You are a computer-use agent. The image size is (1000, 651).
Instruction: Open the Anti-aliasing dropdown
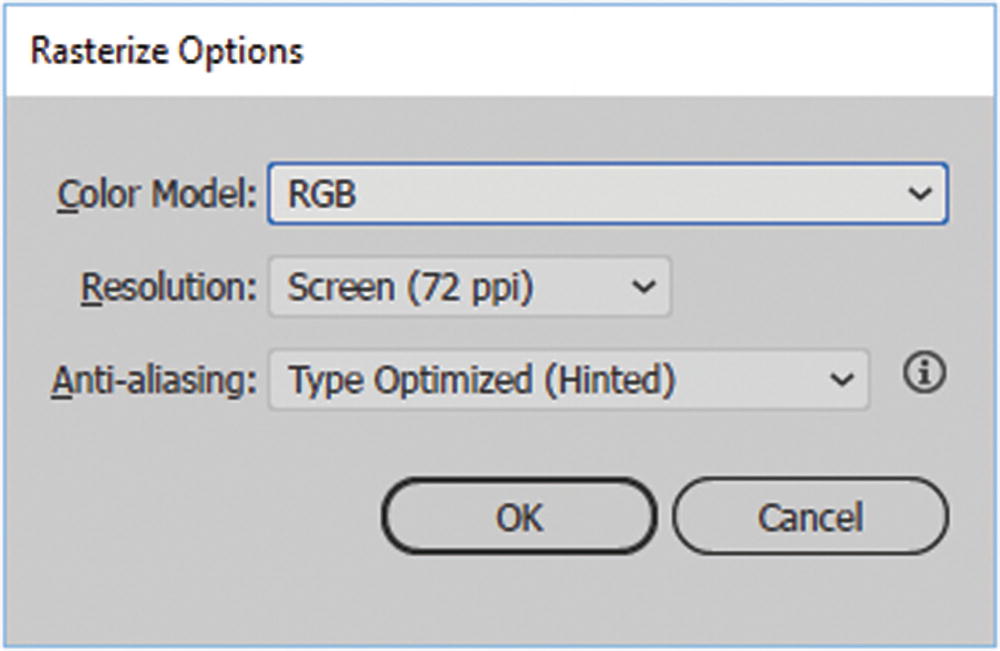(x=568, y=379)
